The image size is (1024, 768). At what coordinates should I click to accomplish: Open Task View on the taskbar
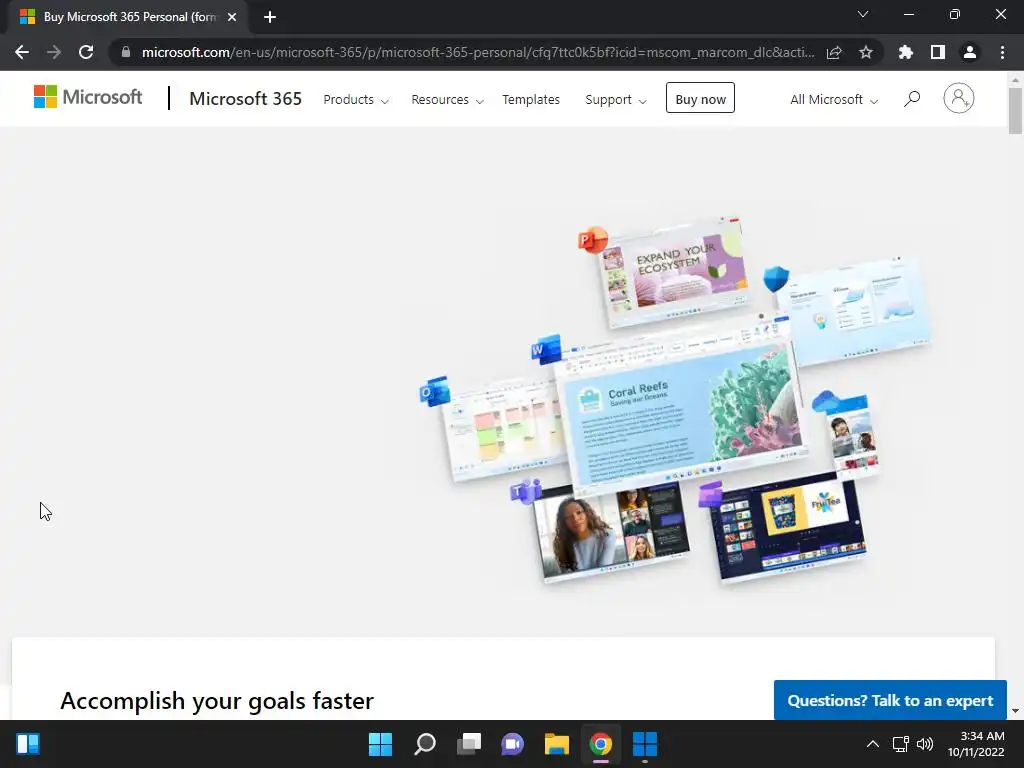tap(468, 744)
